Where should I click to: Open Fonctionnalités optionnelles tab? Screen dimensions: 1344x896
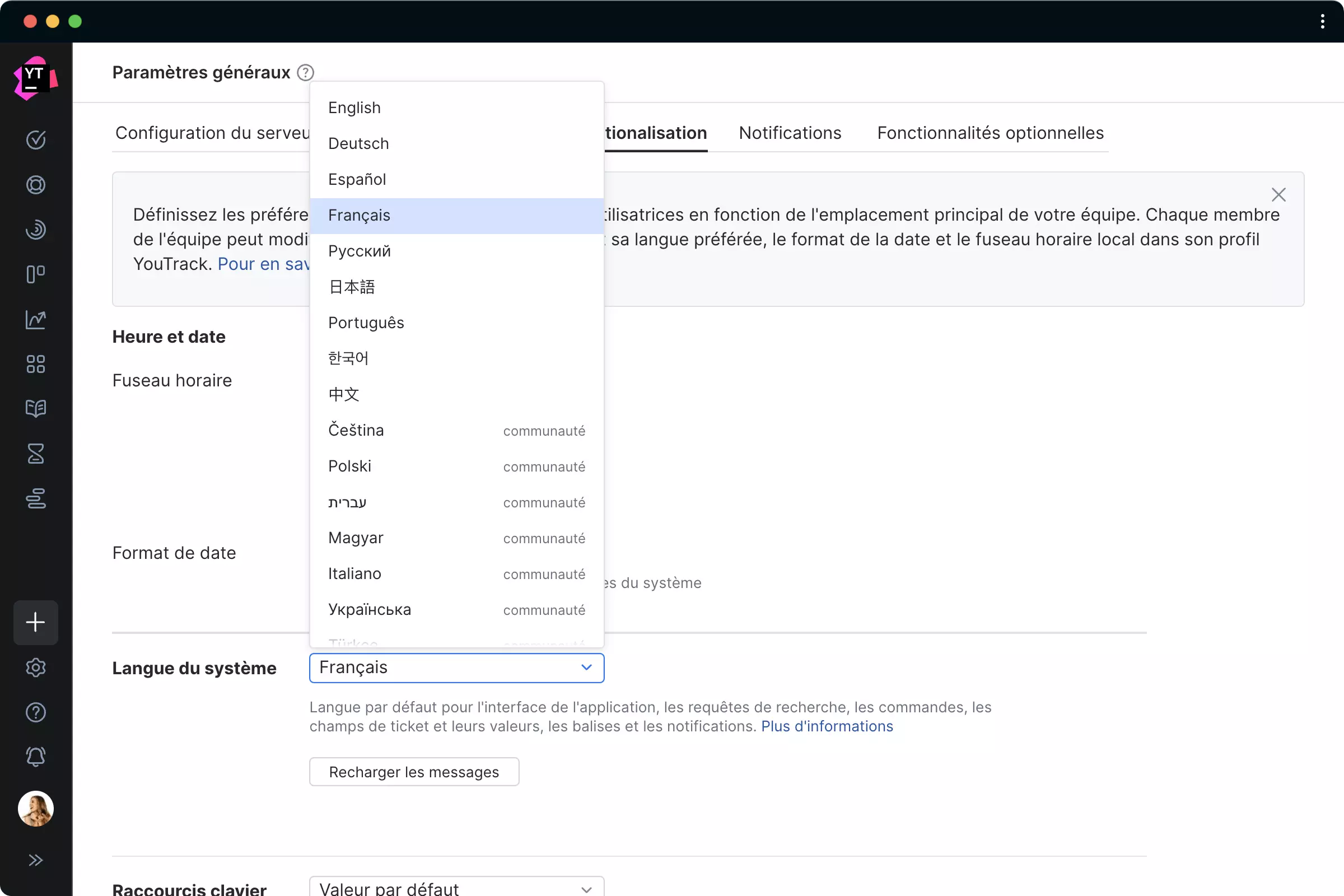click(990, 133)
